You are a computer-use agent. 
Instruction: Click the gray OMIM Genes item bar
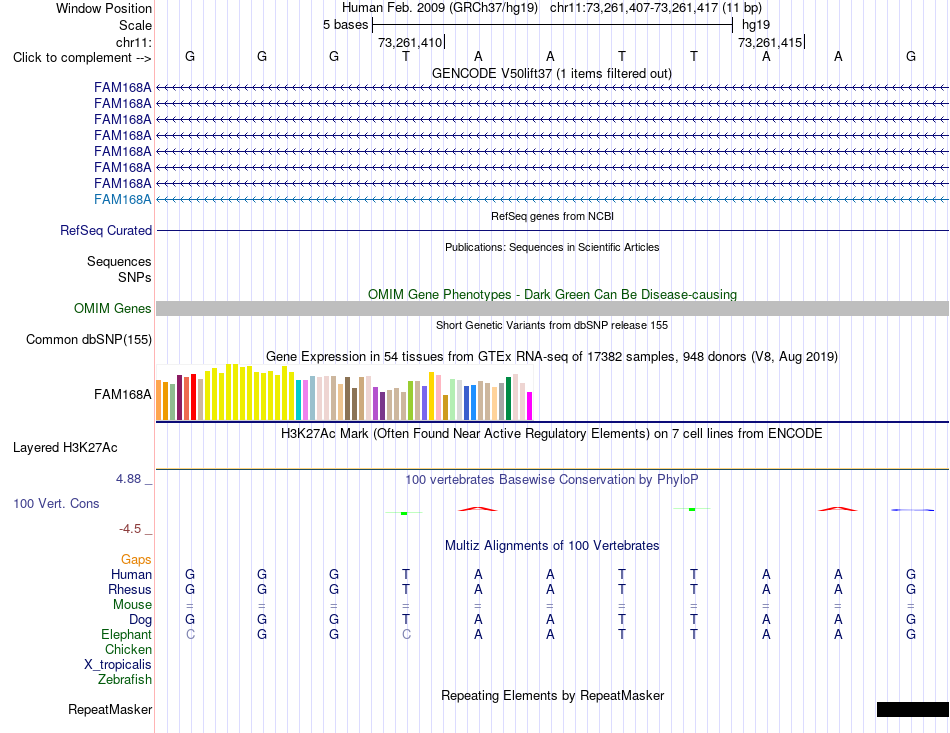pyautogui.click(x=553, y=308)
